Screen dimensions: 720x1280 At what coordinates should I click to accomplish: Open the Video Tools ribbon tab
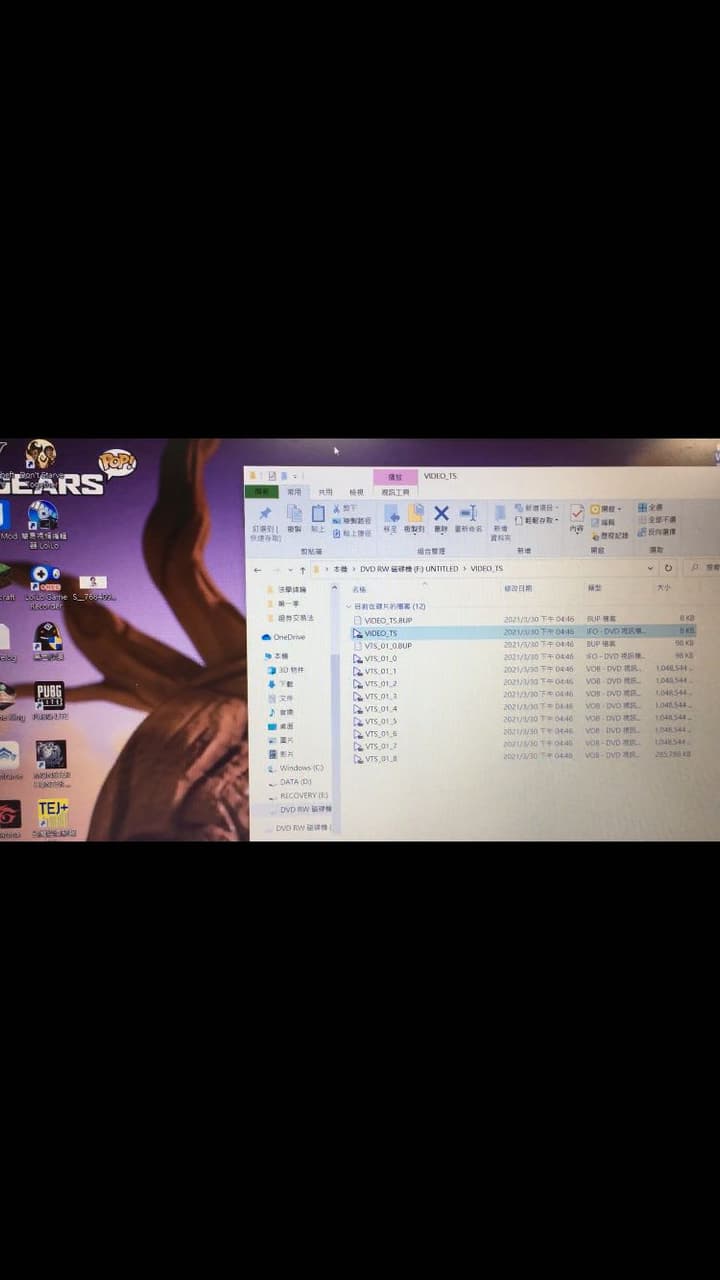coord(395,492)
